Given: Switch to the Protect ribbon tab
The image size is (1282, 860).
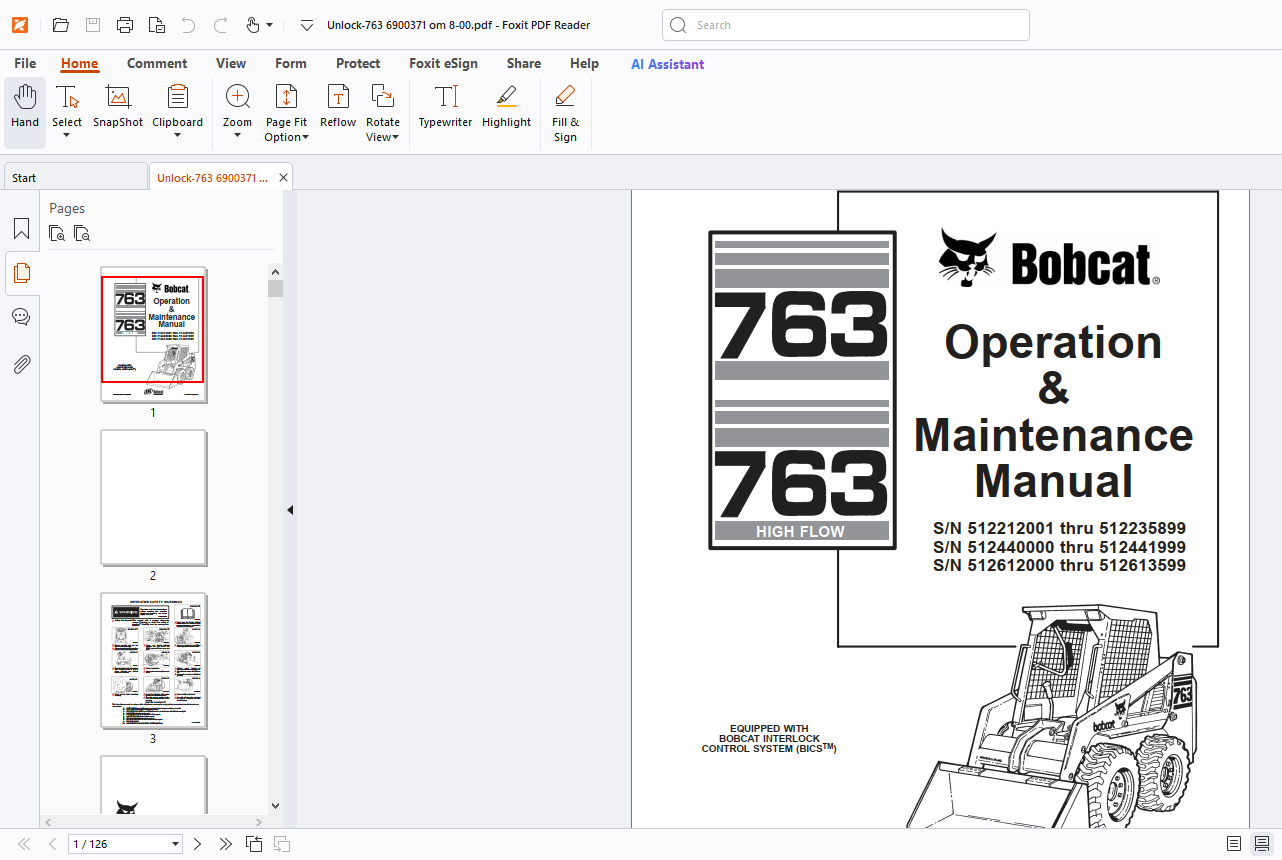Looking at the screenshot, I should point(358,63).
